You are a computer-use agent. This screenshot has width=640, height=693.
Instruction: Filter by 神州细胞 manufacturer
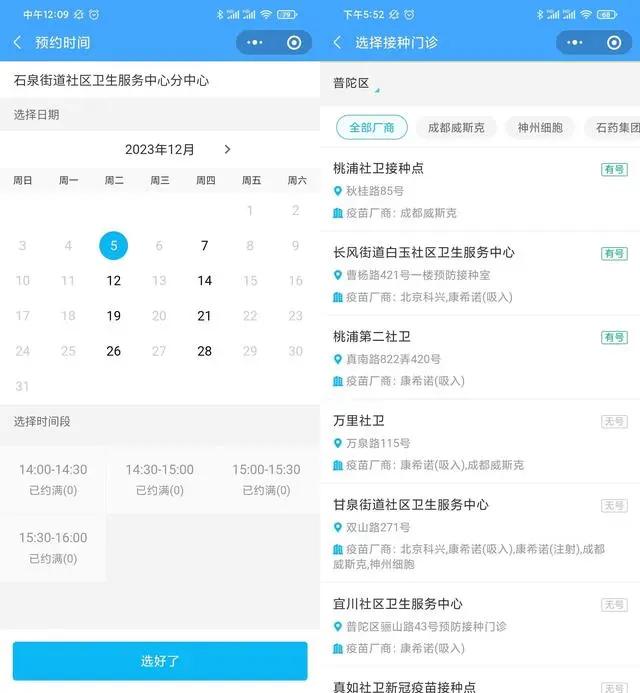point(540,128)
